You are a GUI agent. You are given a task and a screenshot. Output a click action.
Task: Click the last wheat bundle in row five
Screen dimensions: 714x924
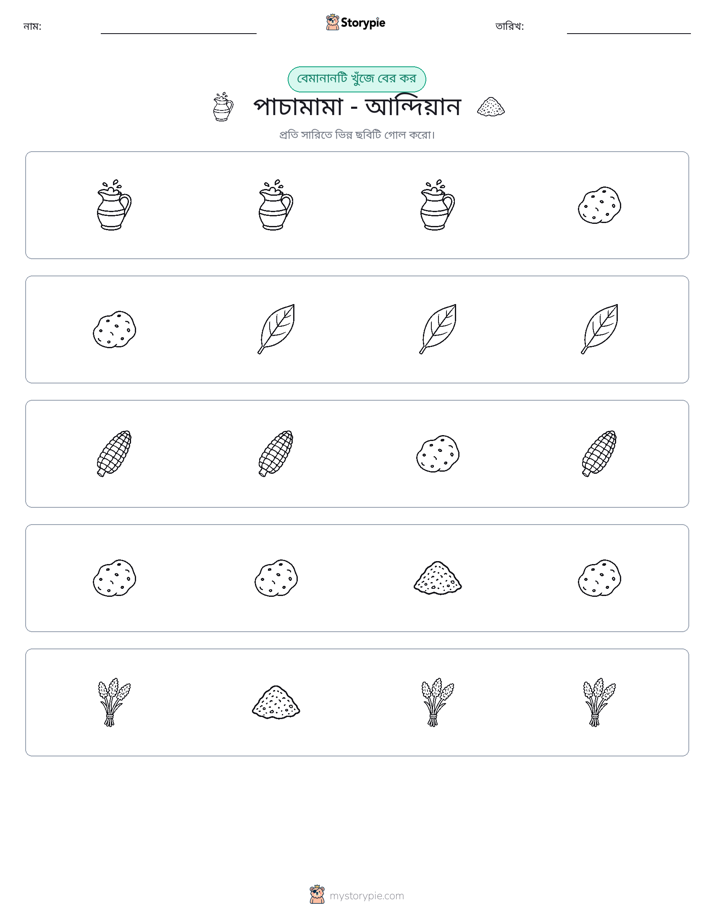click(x=599, y=702)
